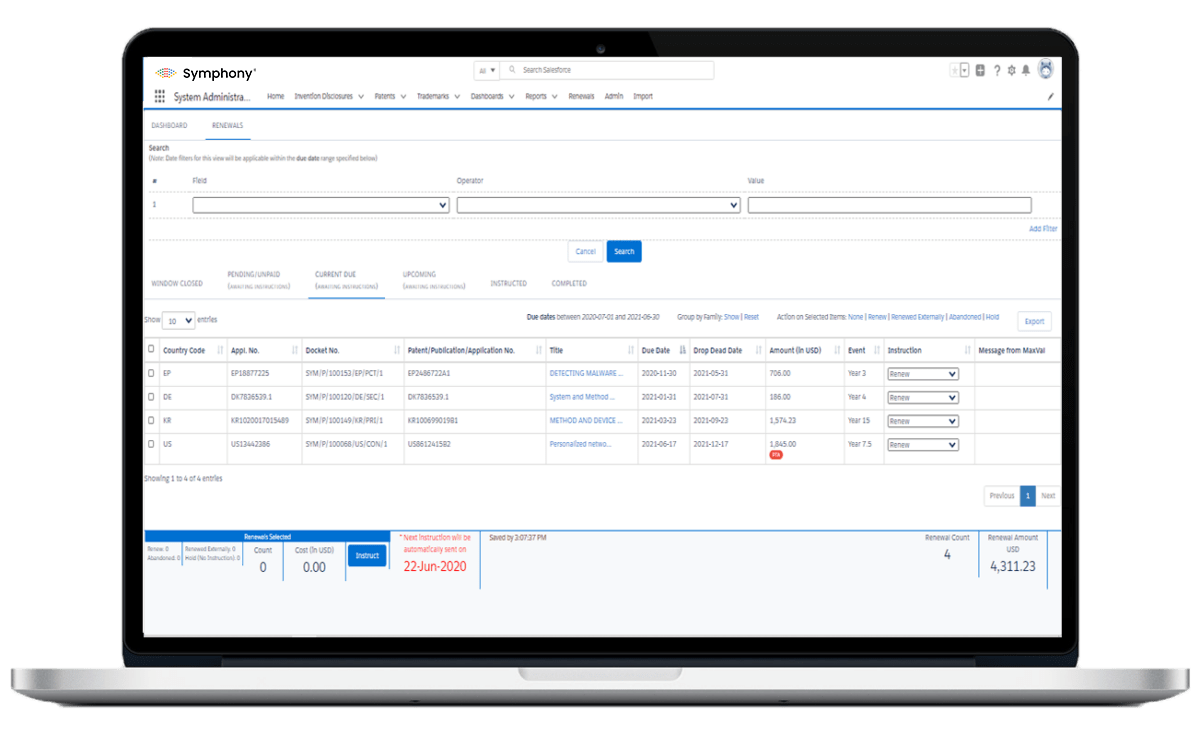Click the Hold action link

[992, 317]
